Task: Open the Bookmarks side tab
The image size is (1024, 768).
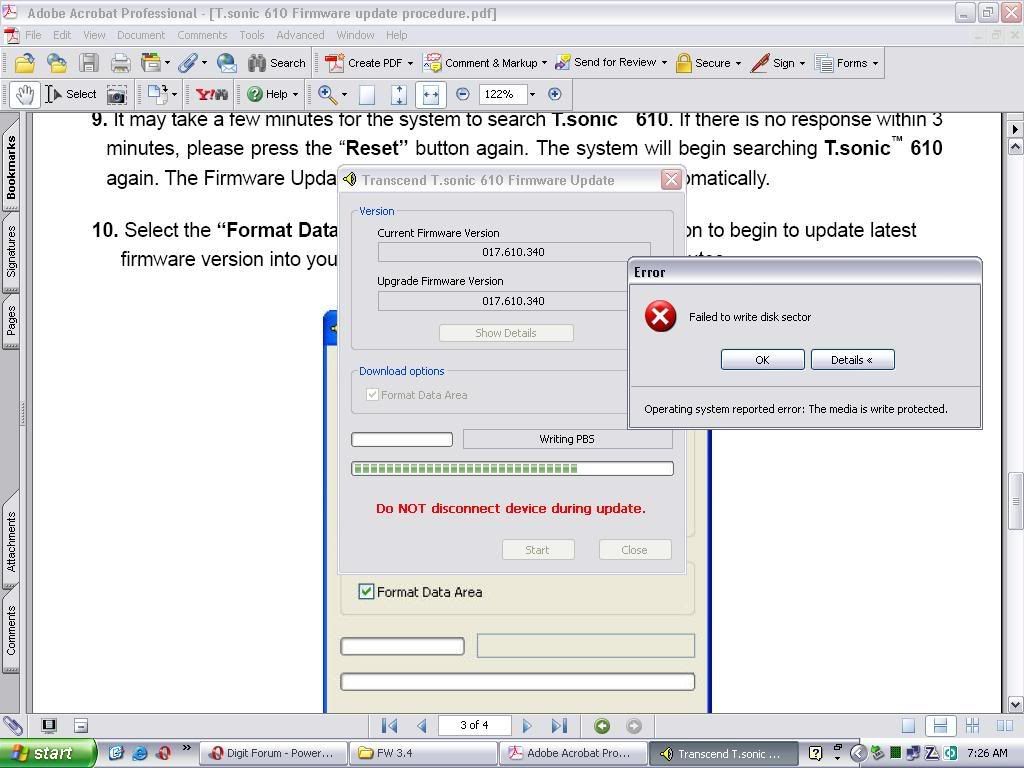Action: click(11, 167)
